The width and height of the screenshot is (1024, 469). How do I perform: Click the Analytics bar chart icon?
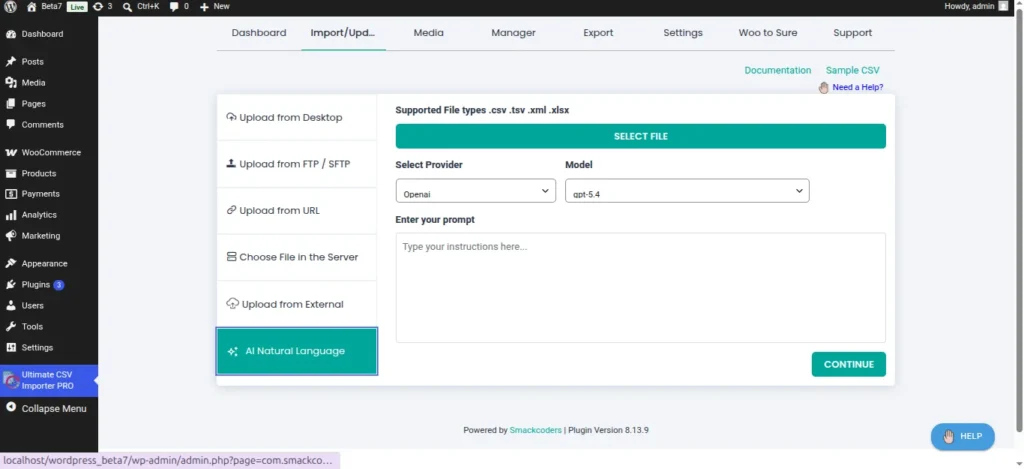click(10, 215)
